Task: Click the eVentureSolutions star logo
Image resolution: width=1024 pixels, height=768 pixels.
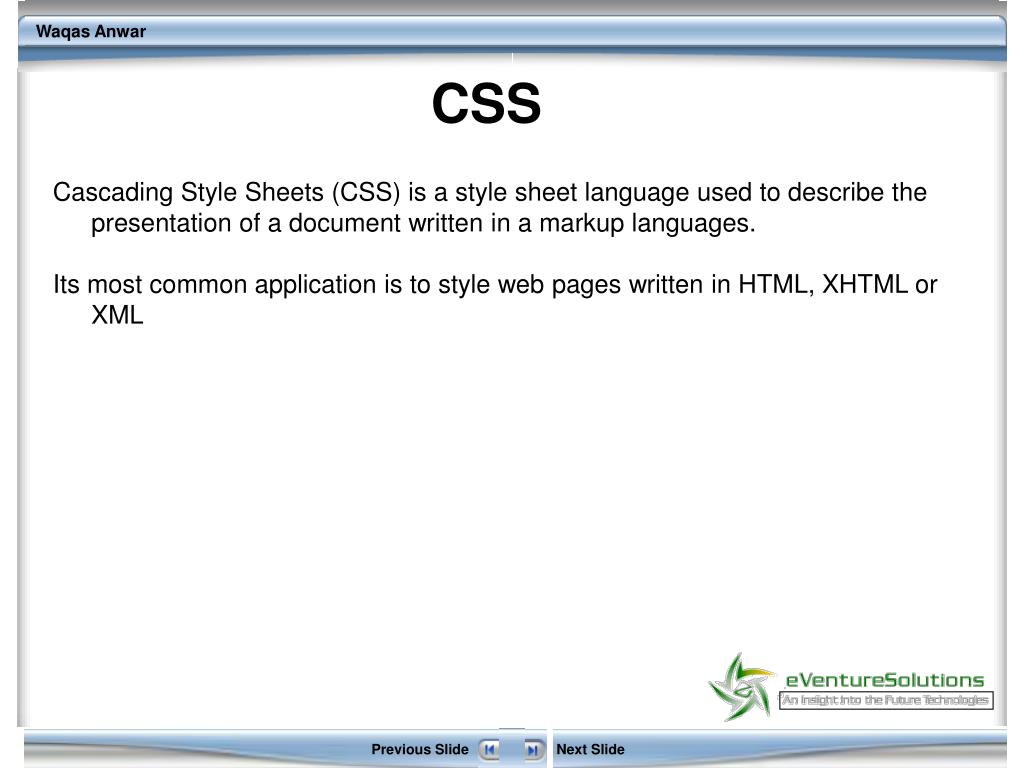Action: coord(742,687)
